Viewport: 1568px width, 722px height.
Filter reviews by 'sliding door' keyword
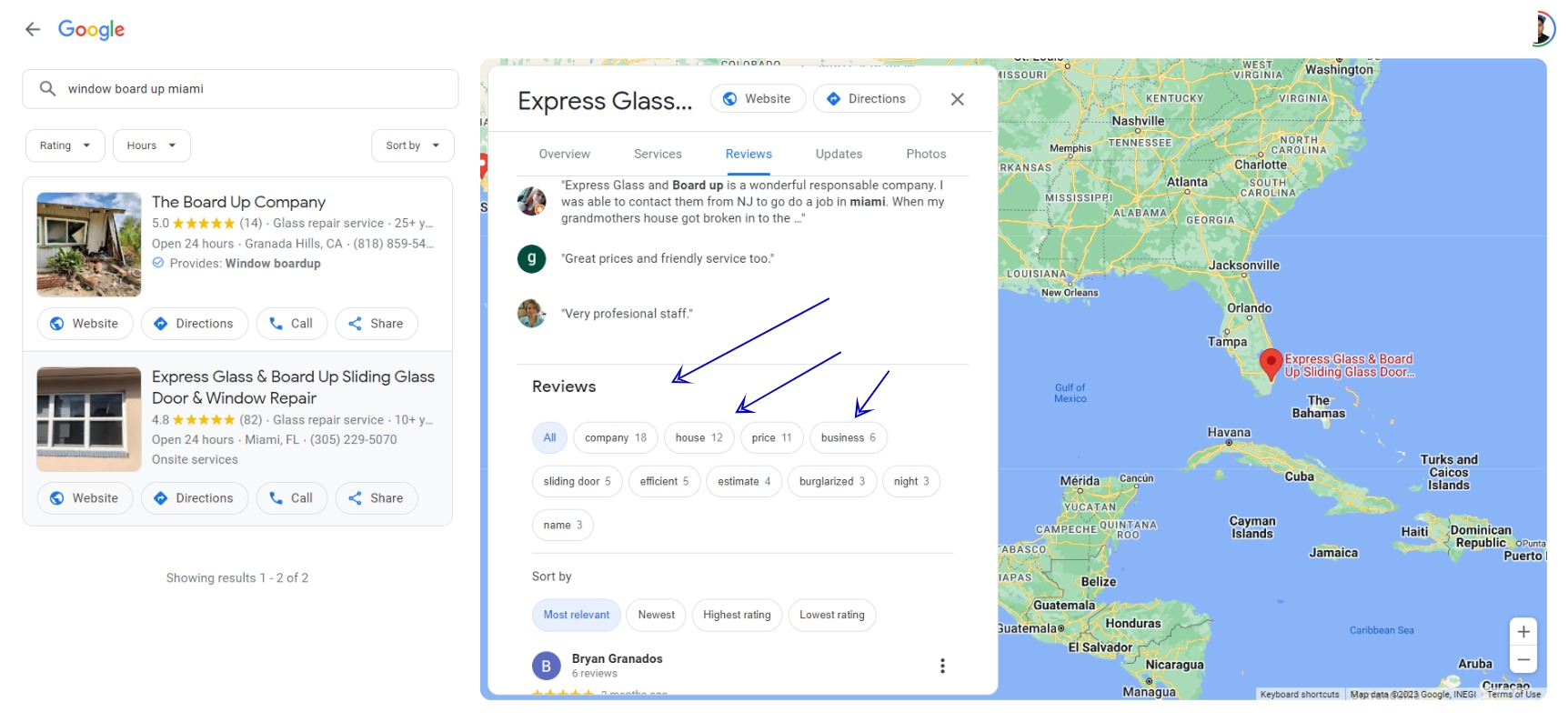(577, 482)
